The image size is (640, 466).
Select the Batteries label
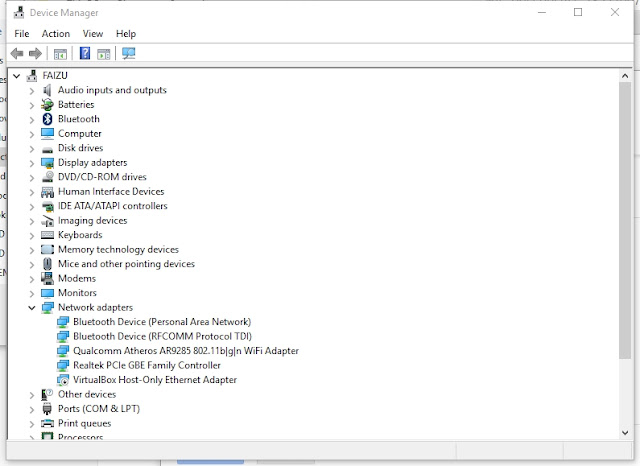(x=76, y=104)
